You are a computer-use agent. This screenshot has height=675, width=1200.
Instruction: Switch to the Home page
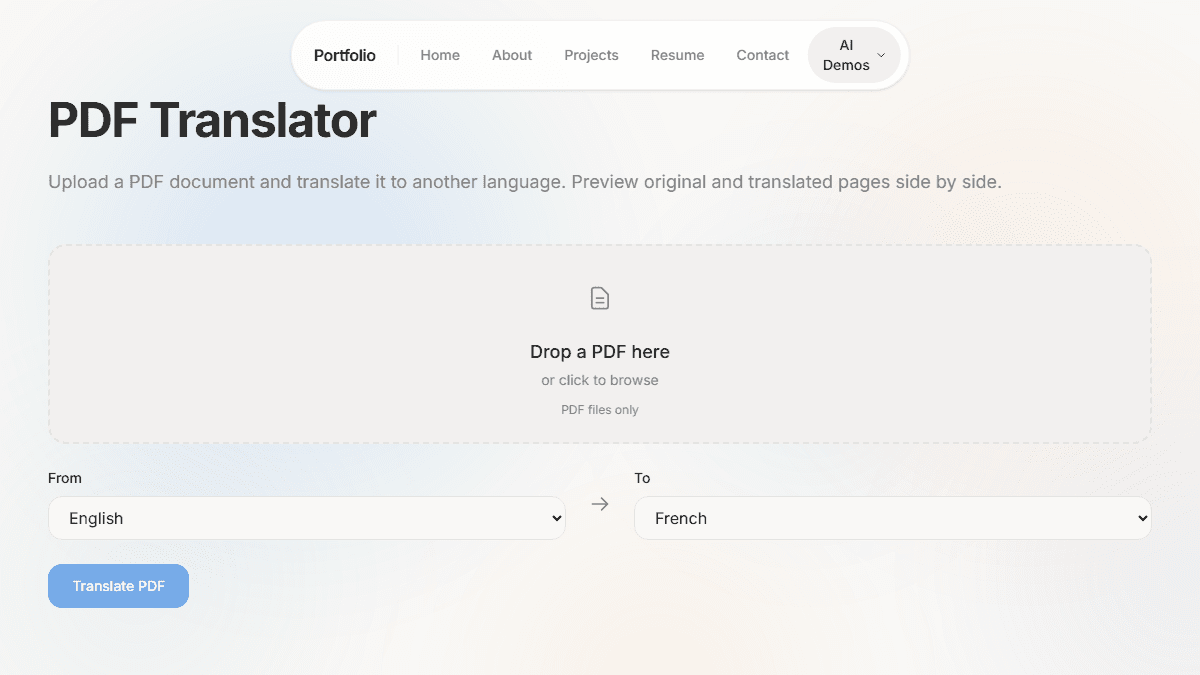tap(440, 55)
